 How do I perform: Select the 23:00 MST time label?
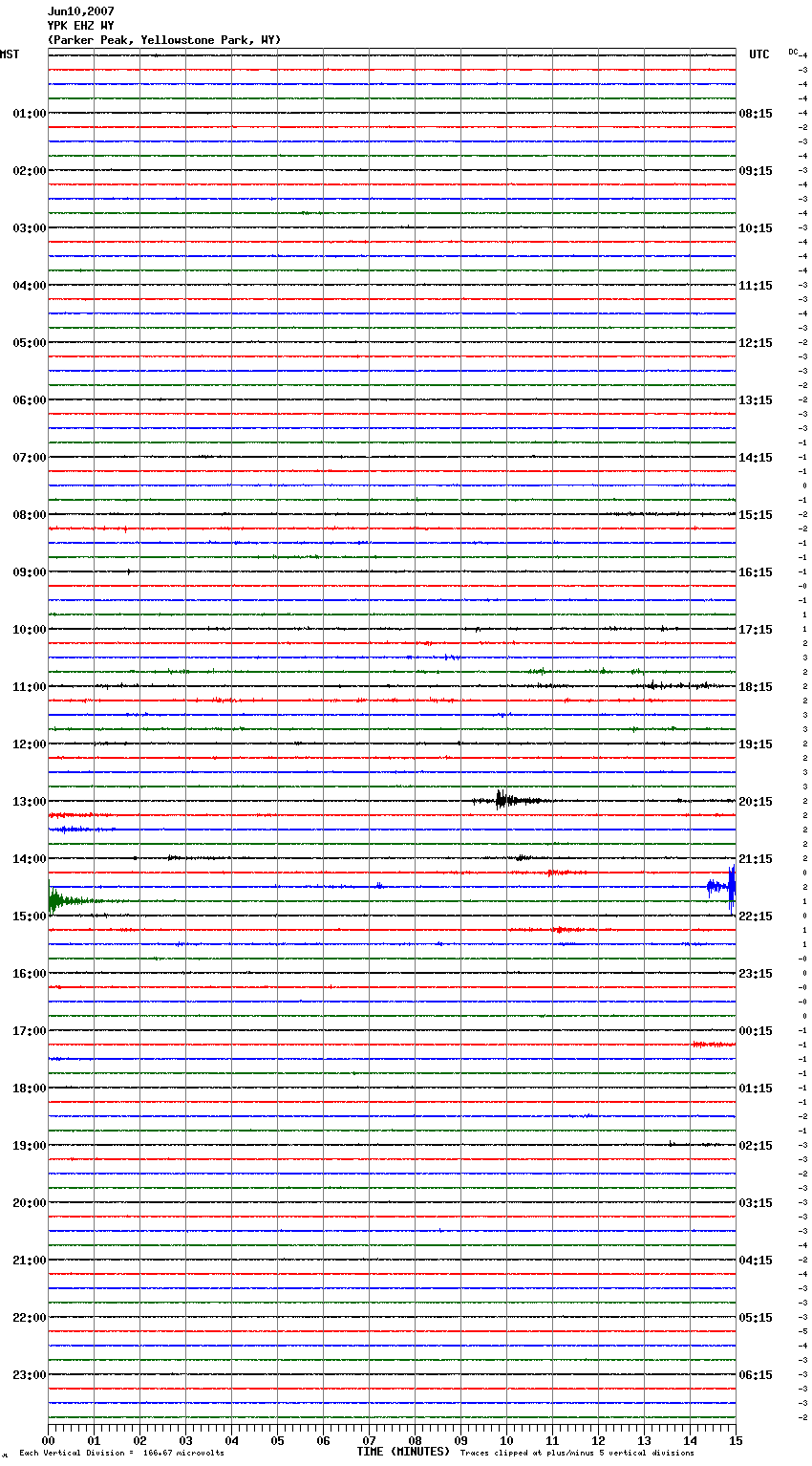tap(30, 1375)
